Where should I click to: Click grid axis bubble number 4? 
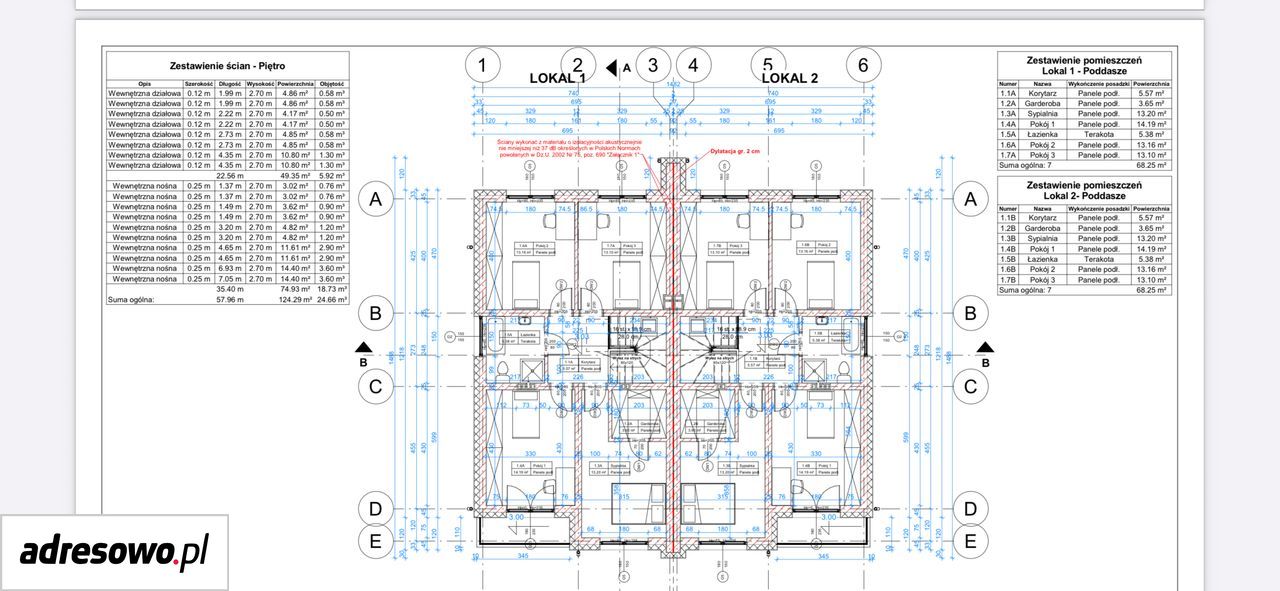tap(693, 66)
